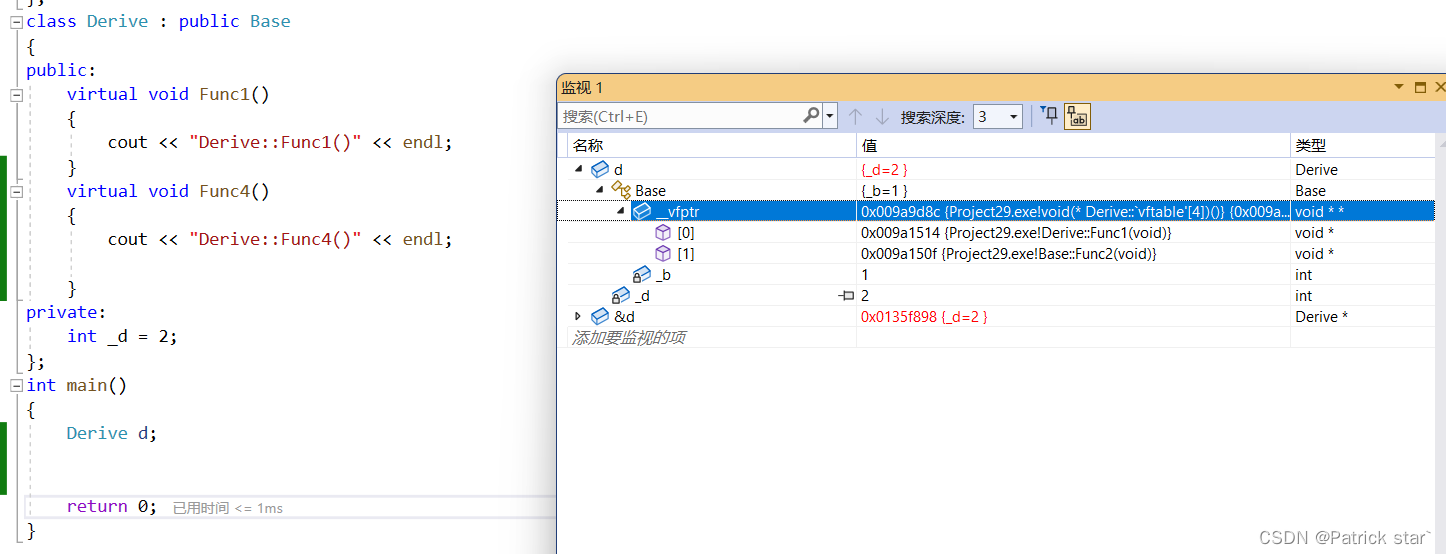Click the pin filter icon in Watch toolbar
Image resolution: width=1446 pixels, height=554 pixels.
tap(1049, 116)
